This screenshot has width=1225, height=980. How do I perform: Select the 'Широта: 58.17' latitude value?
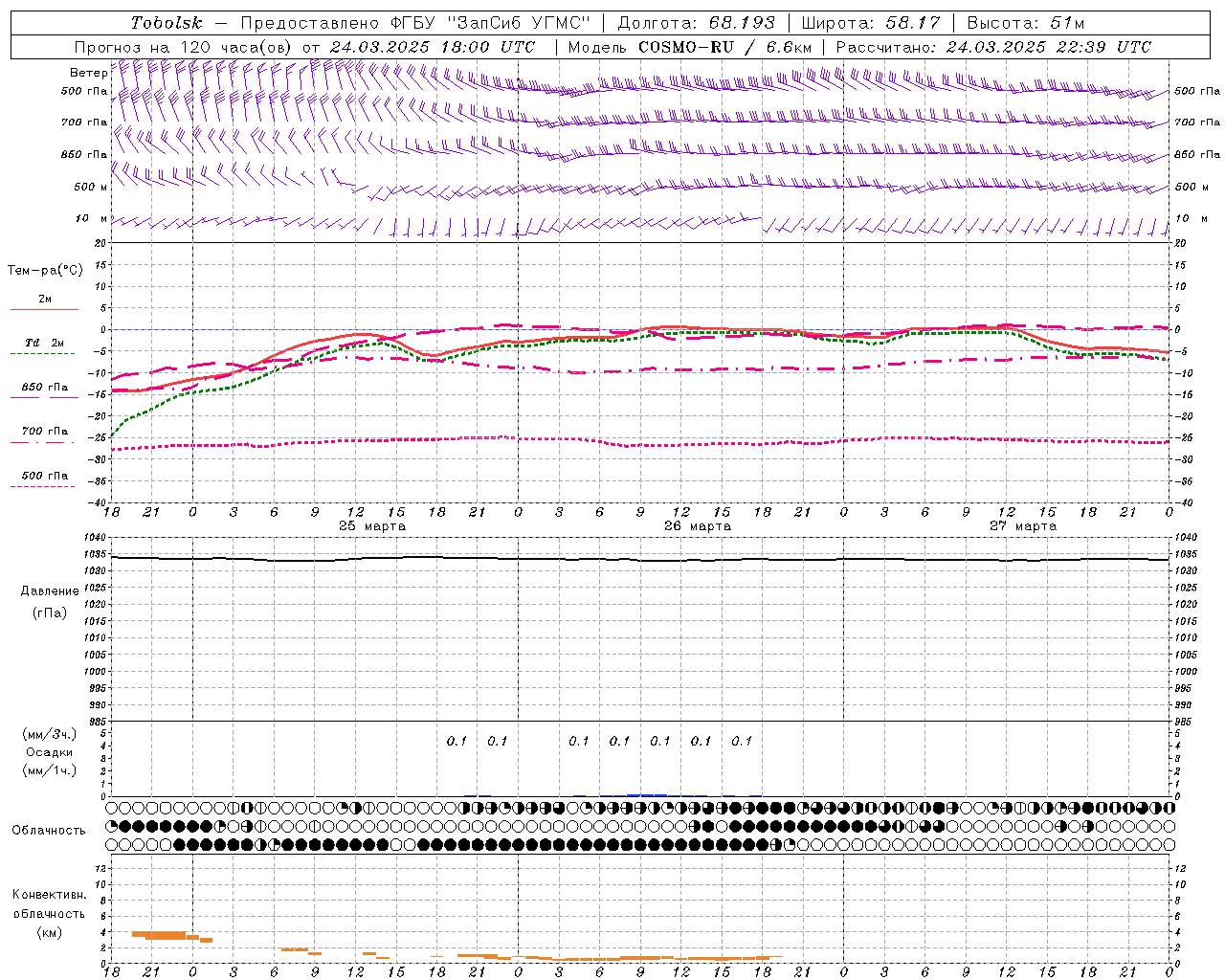coord(871,23)
